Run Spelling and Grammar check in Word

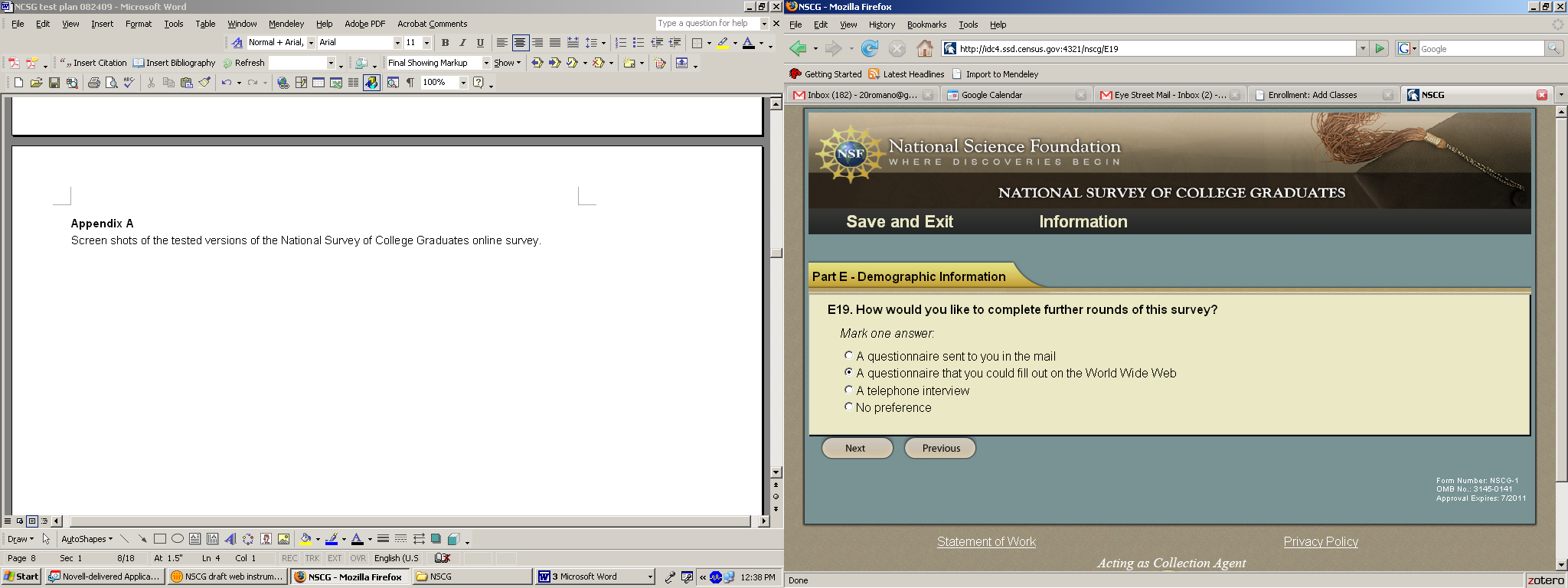coord(129,83)
